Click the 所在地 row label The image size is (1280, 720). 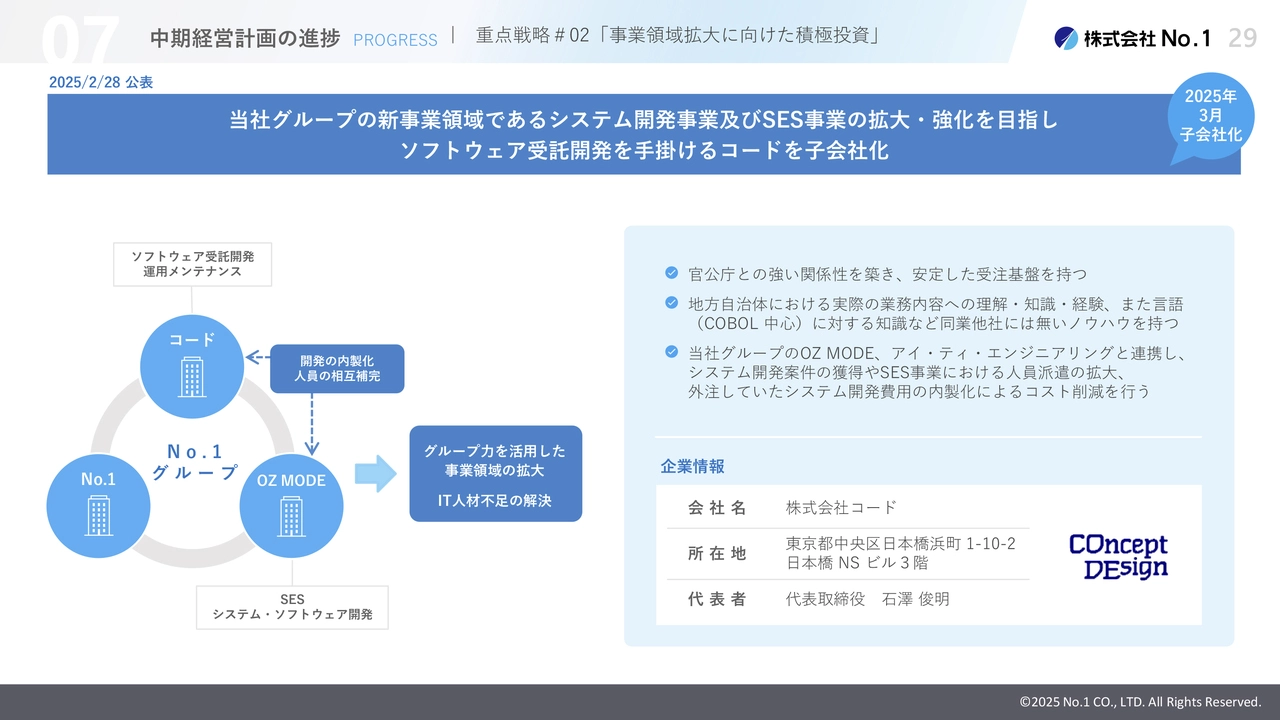[717, 553]
